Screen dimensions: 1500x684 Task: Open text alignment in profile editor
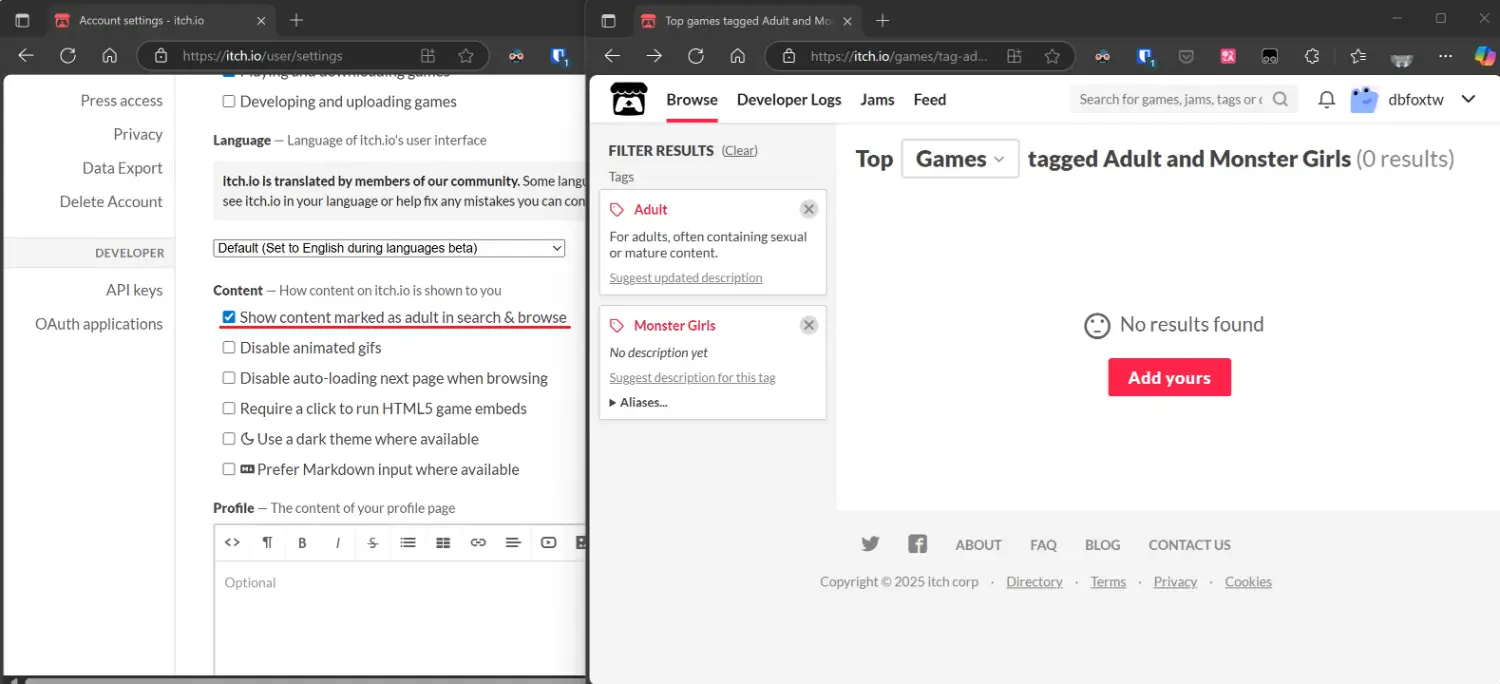[513, 542]
